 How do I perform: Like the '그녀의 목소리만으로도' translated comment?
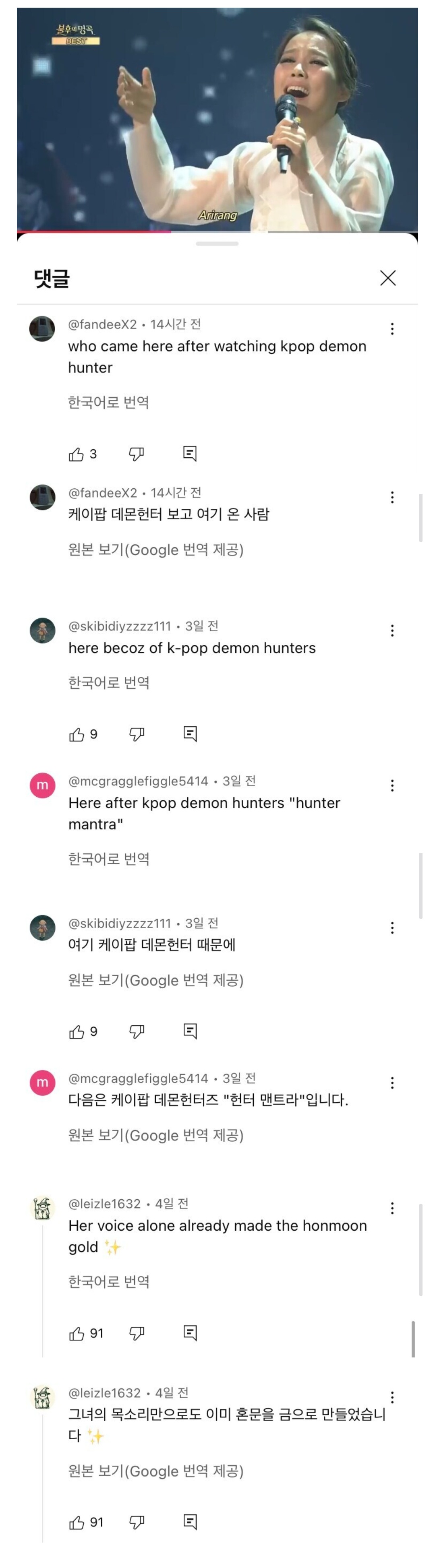point(77,1523)
